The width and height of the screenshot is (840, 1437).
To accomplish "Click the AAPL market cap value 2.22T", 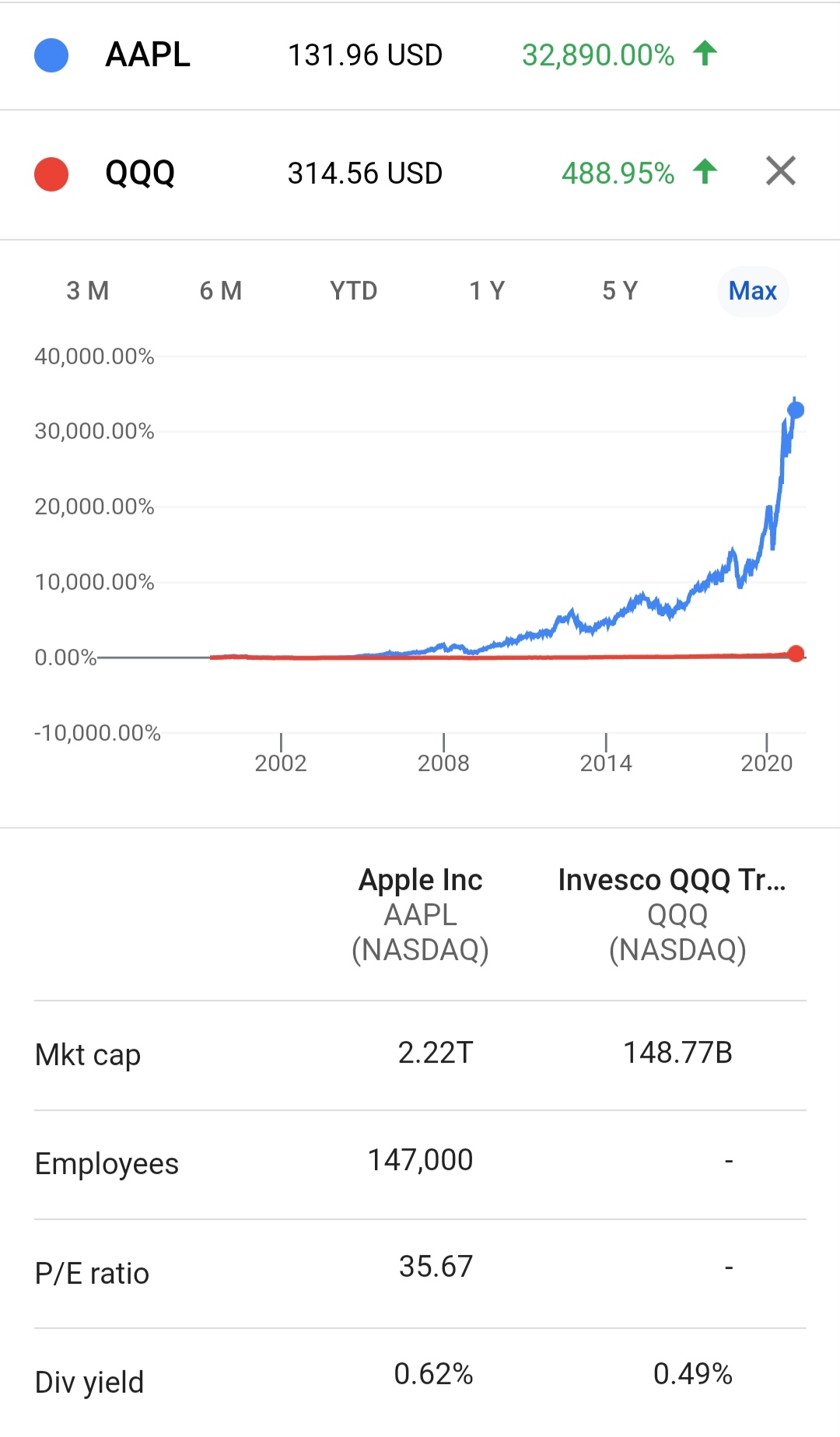I will [x=436, y=1053].
